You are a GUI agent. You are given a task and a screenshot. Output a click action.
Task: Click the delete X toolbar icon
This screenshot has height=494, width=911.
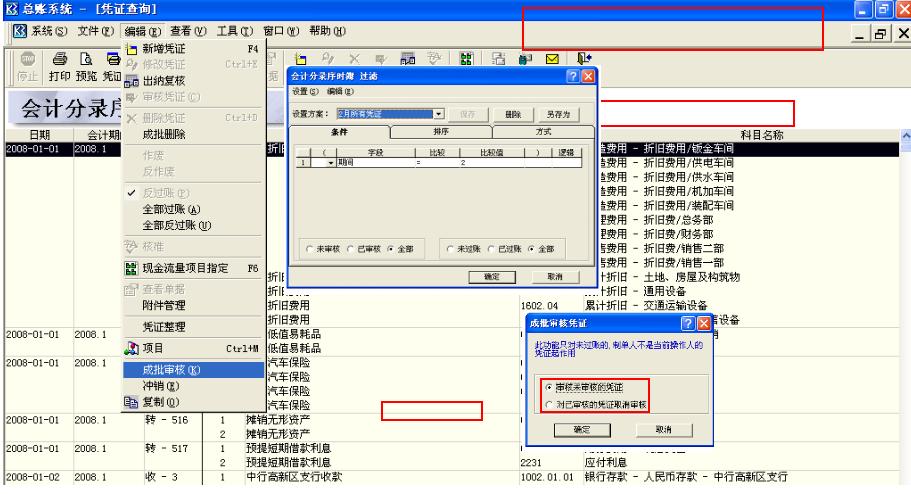[354, 59]
